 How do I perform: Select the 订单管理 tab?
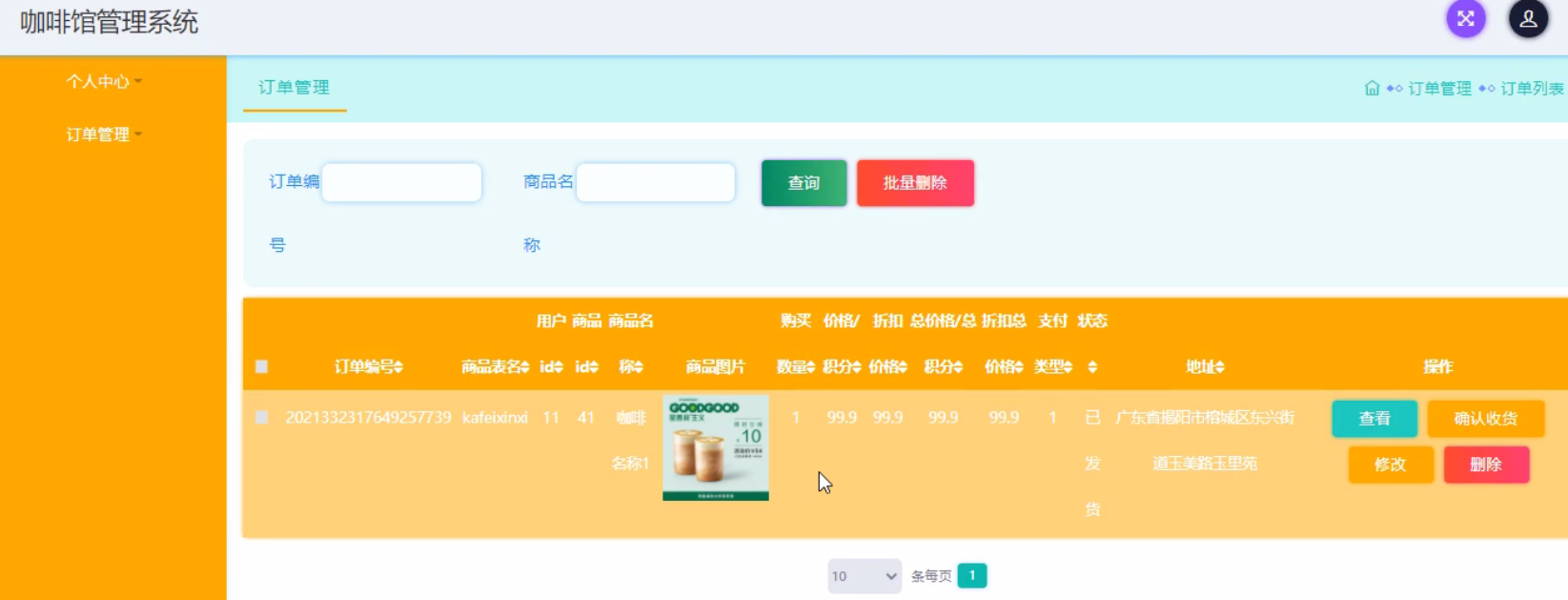[x=295, y=87]
